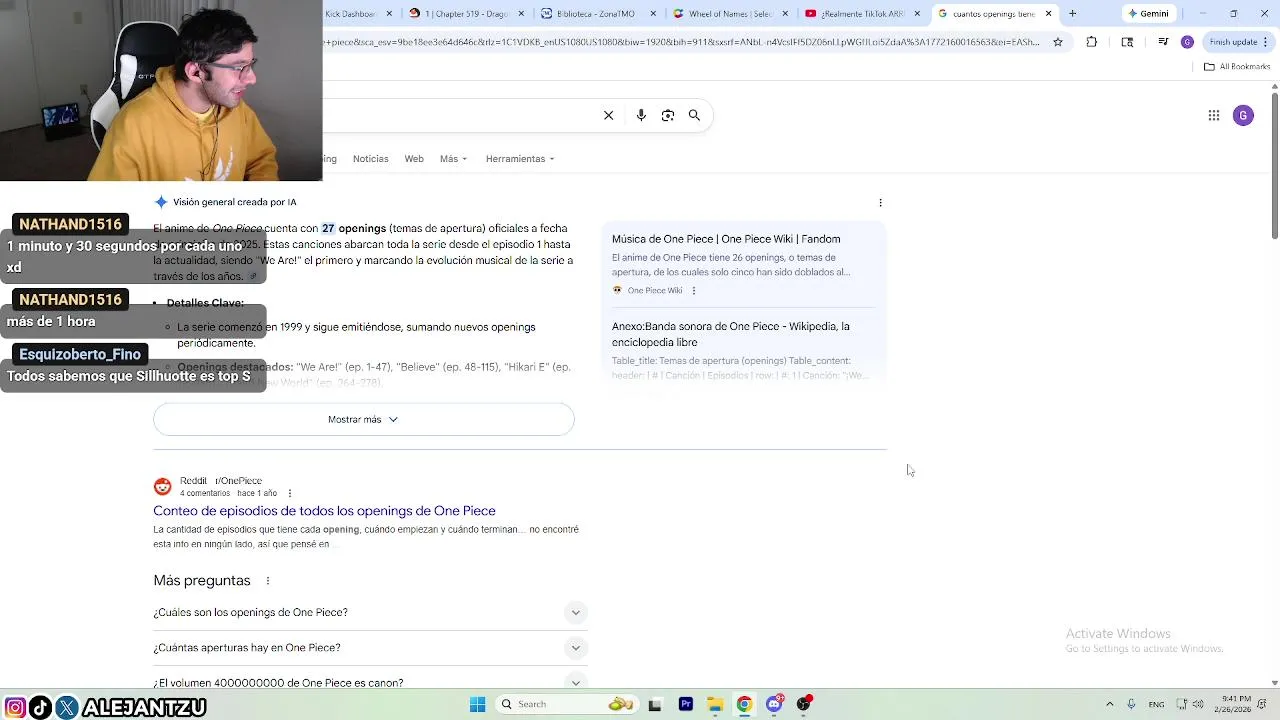Bookmark this page with the star icon
The height and width of the screenshot is (720, 1280).
(1058, 42)
